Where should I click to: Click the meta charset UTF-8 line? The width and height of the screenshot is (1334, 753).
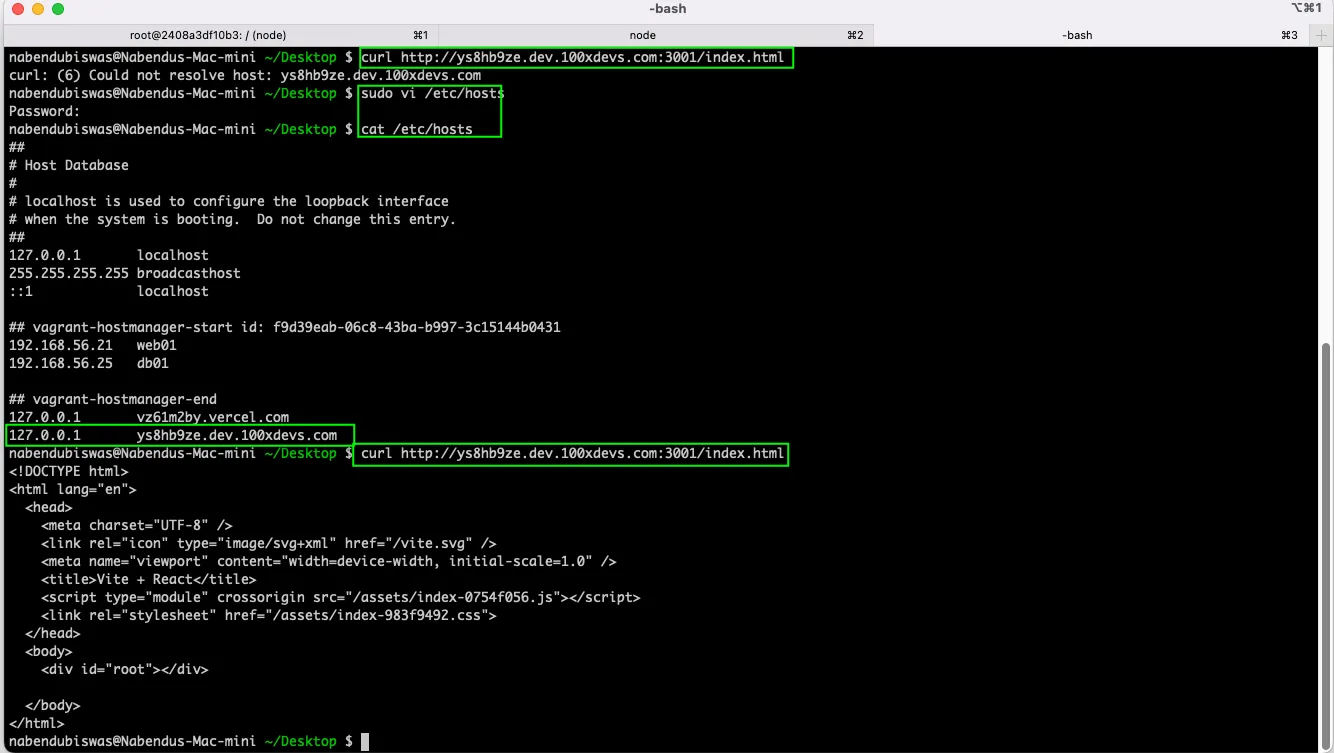pos(136,525)
